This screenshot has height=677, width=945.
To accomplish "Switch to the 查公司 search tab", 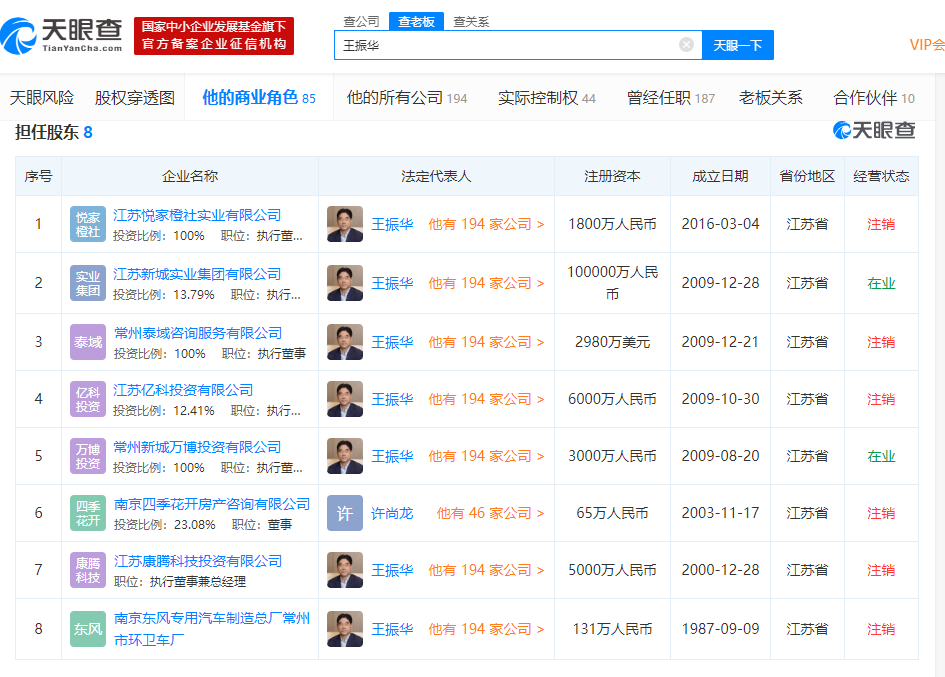I will (361, 22).
